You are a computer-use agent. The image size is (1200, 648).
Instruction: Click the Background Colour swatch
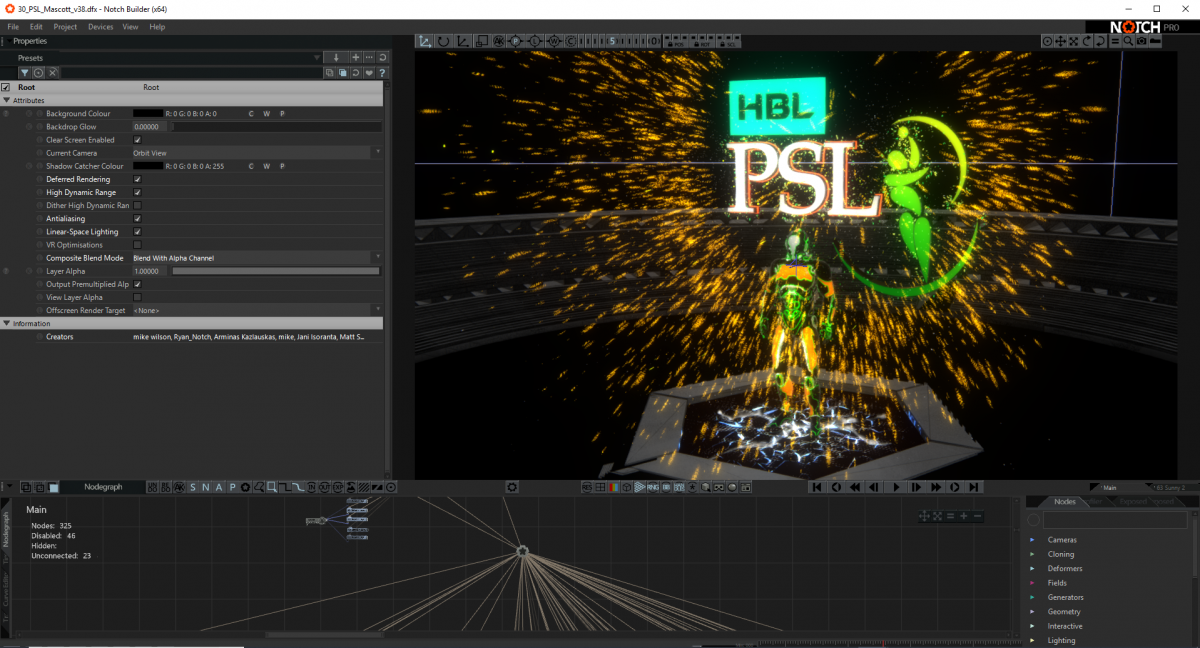147,114
